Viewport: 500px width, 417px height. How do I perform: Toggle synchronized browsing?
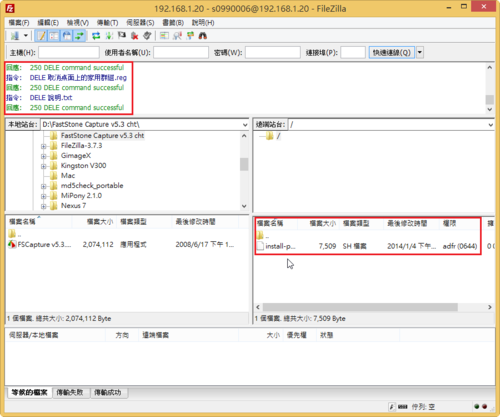coord(190,36)
